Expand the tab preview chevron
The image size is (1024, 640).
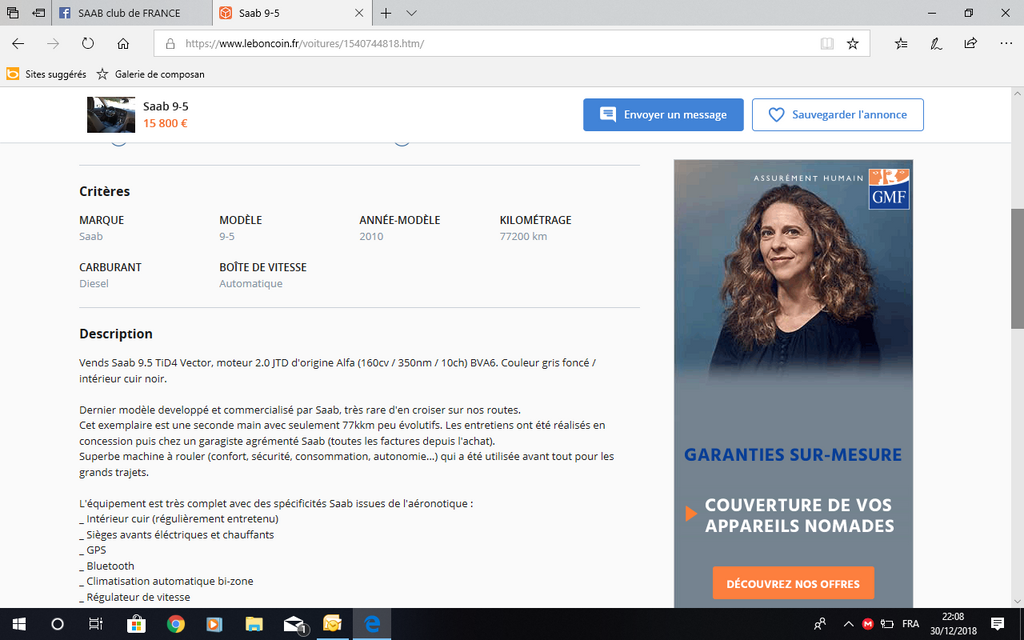[x=411, y=13]
